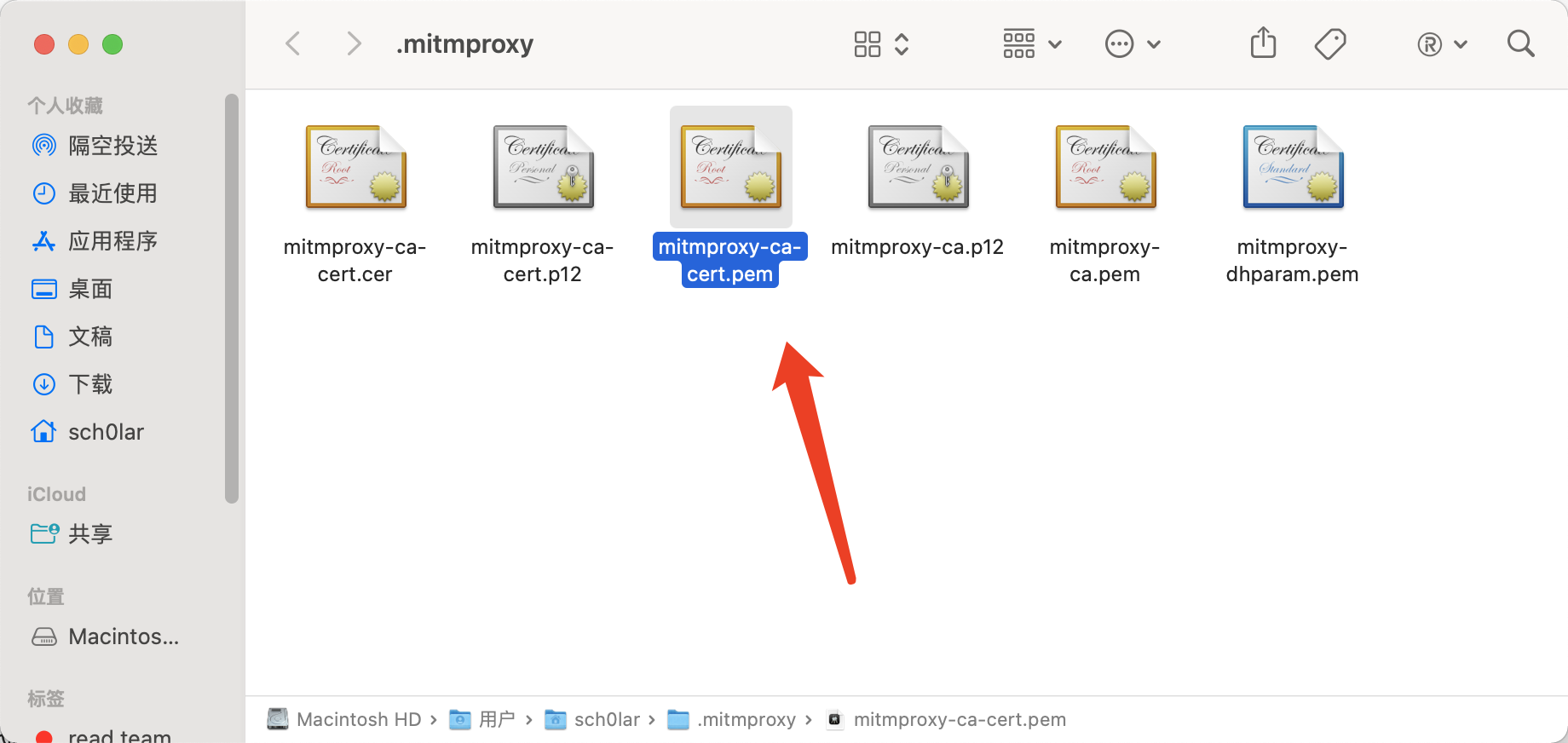Click the 个人收藏 section header
This screenshot has height=743, width=1568.
tap(65, 106)
